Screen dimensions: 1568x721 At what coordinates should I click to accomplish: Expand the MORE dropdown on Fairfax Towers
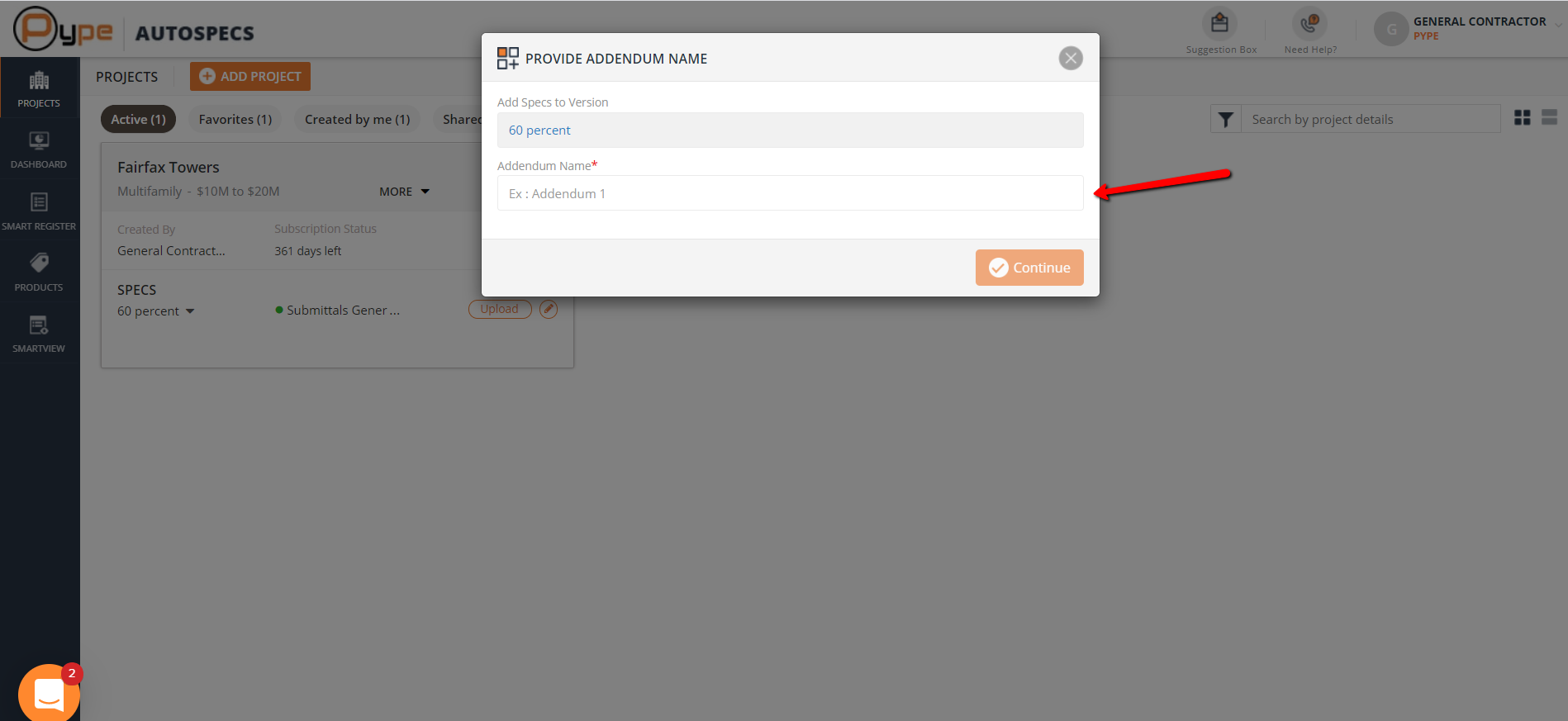405,192
